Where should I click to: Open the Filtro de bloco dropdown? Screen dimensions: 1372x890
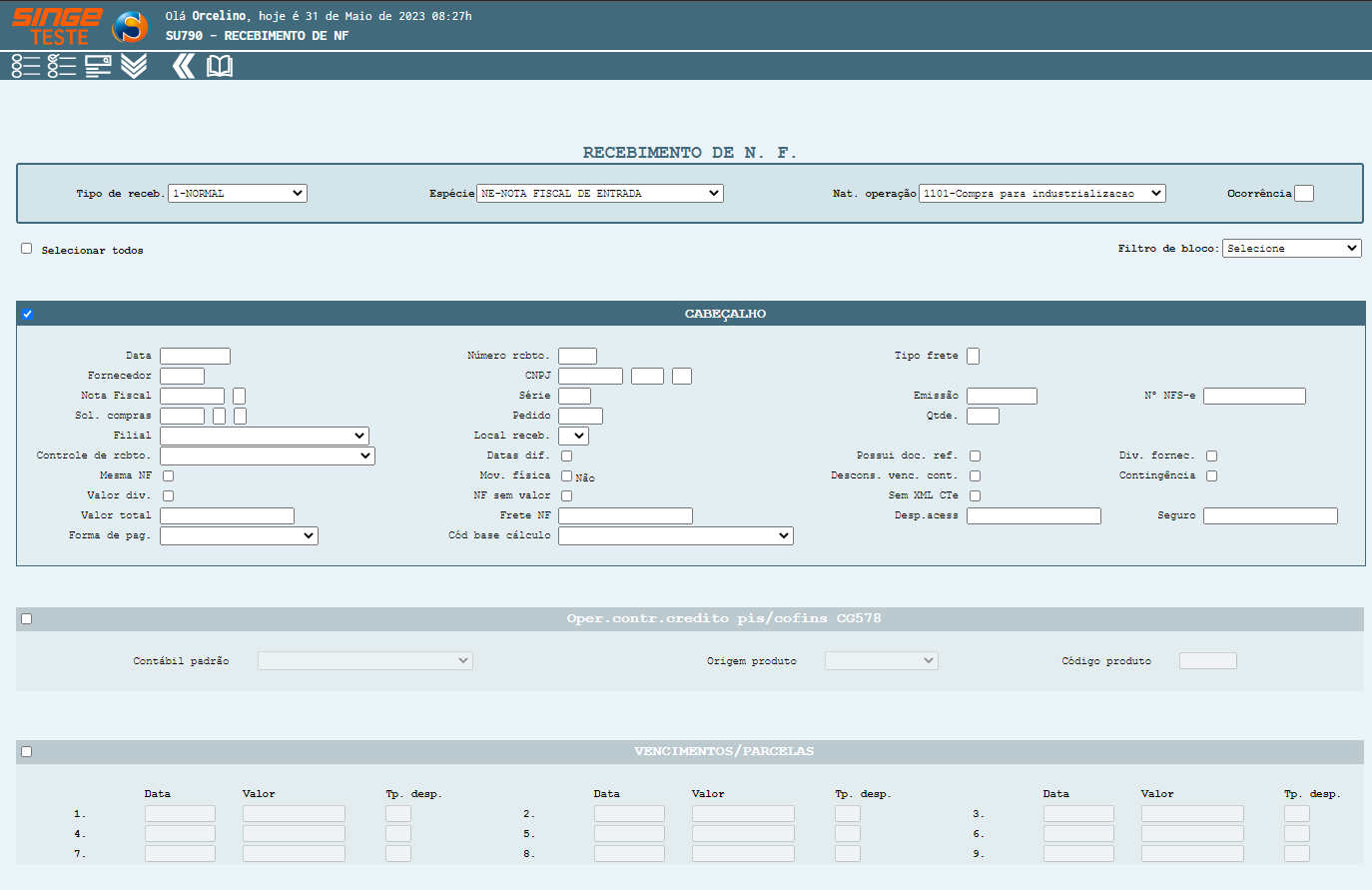[x=1291, y=249]
